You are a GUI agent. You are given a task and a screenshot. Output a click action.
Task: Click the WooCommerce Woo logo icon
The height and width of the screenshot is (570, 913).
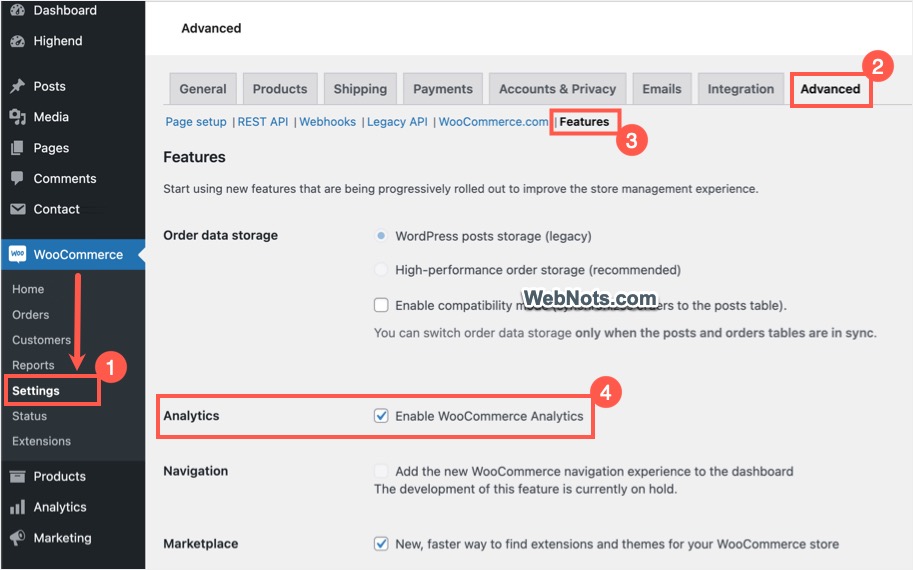[17, 254]
